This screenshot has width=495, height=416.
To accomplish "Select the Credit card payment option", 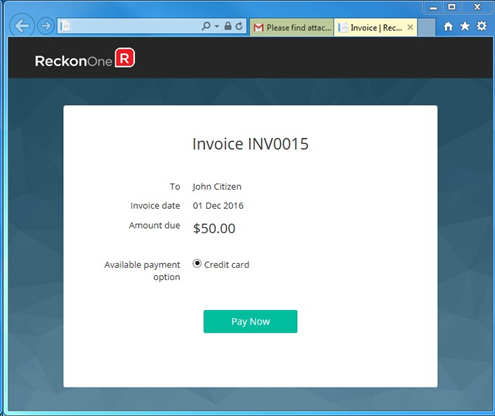I will 197,264.
